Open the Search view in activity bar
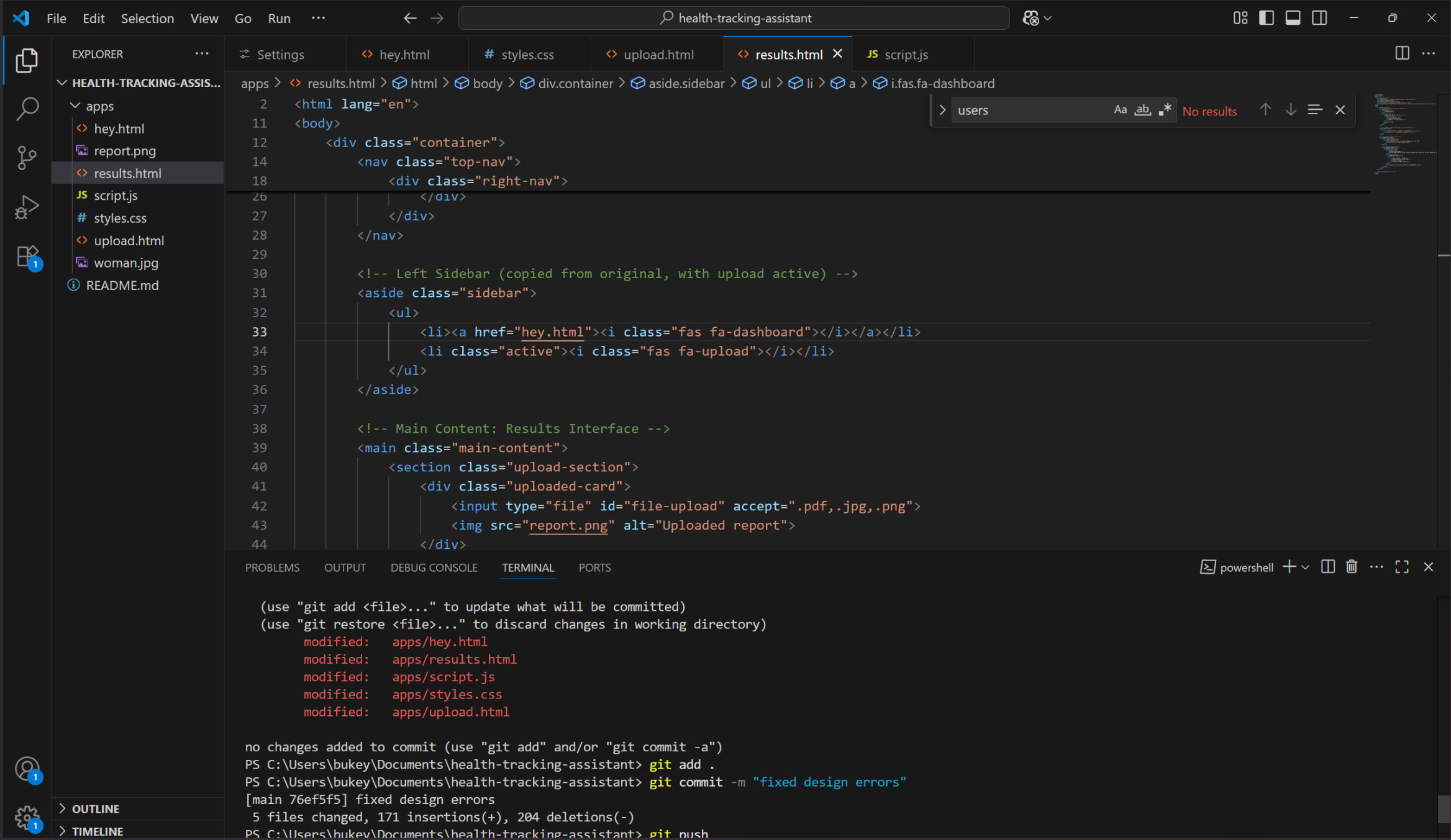The width and height of the screenshot is (1451, 840). (x=27, y=109)
